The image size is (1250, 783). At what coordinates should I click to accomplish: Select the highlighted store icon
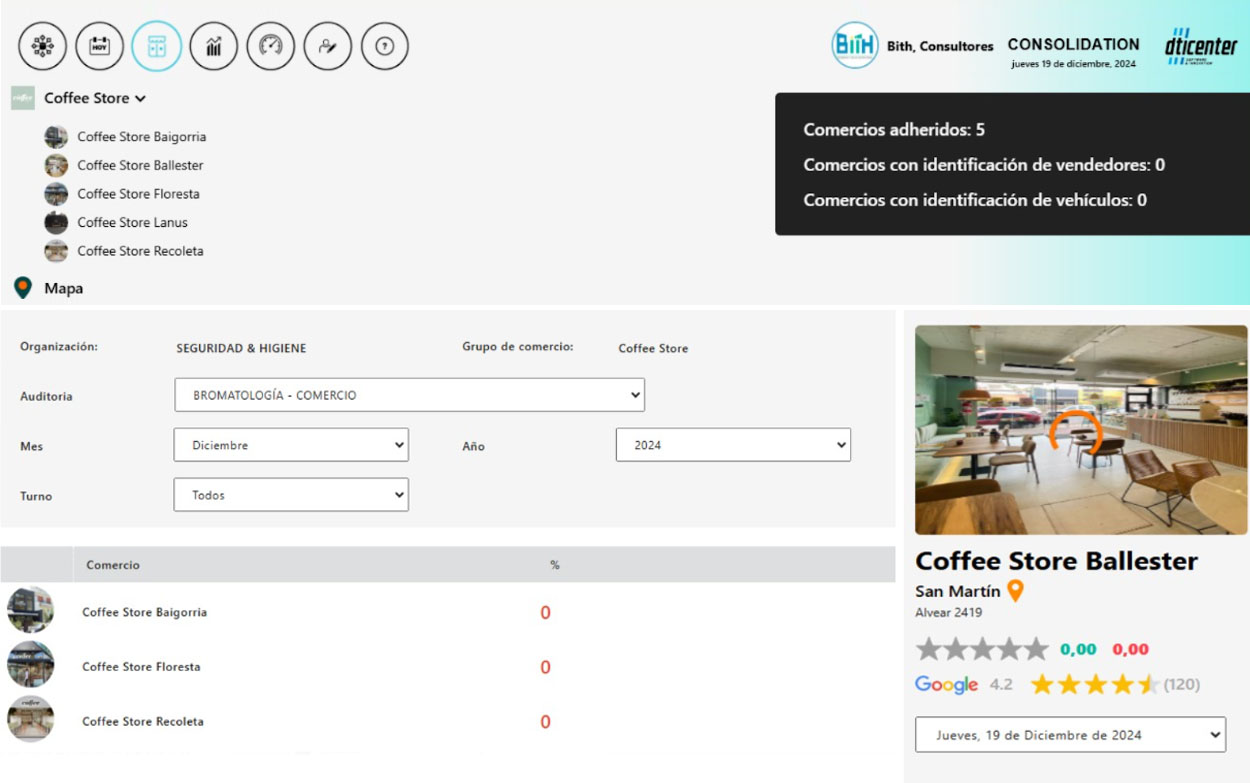coord(157,46)
